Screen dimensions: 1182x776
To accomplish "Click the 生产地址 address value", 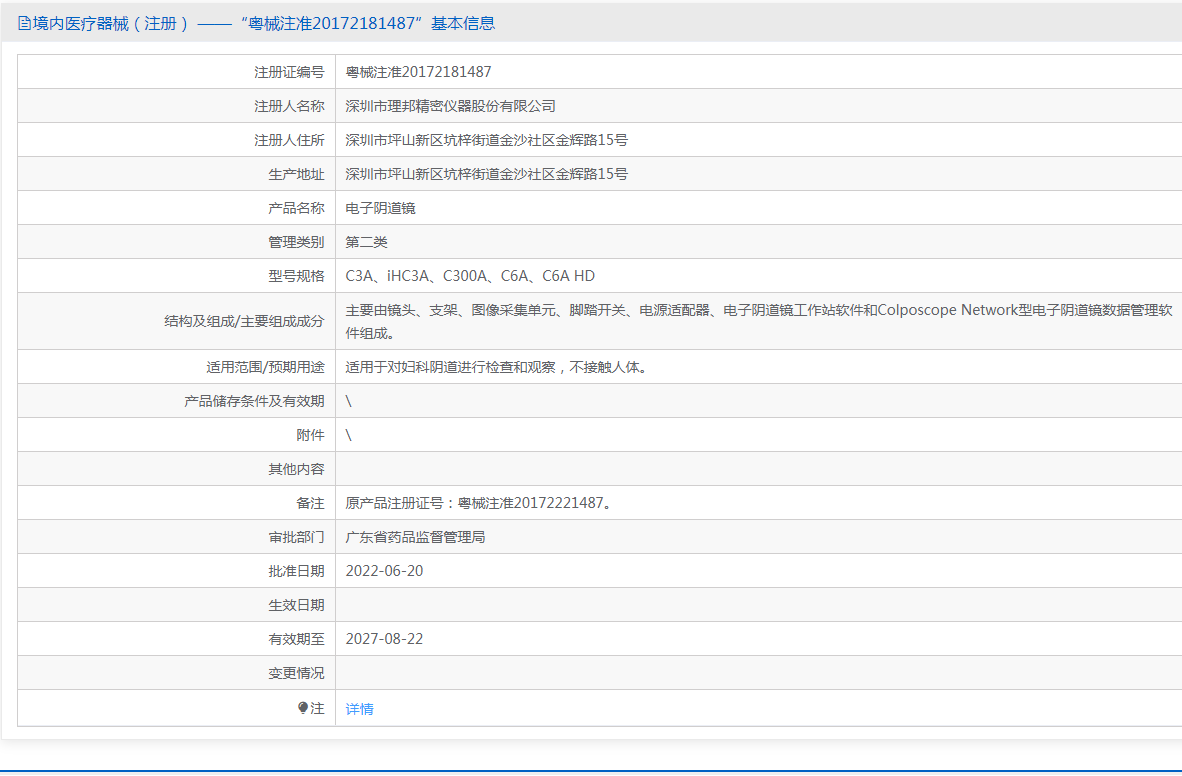I will [486, 174].
